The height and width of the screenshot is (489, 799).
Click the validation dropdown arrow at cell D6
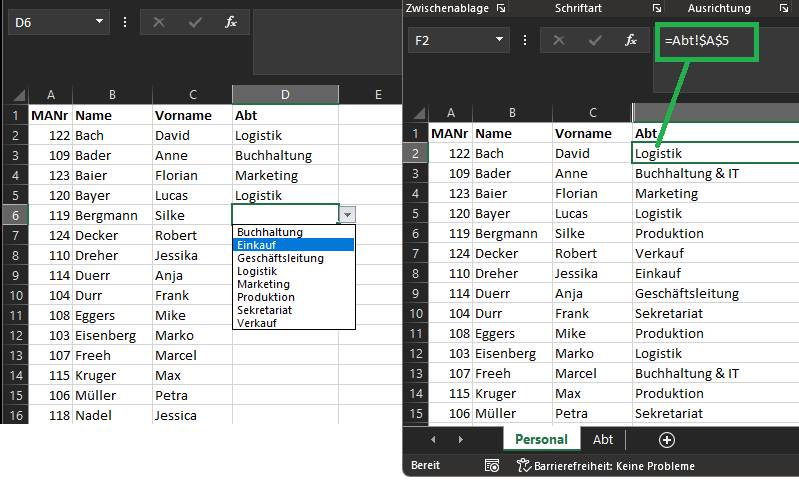347,215
